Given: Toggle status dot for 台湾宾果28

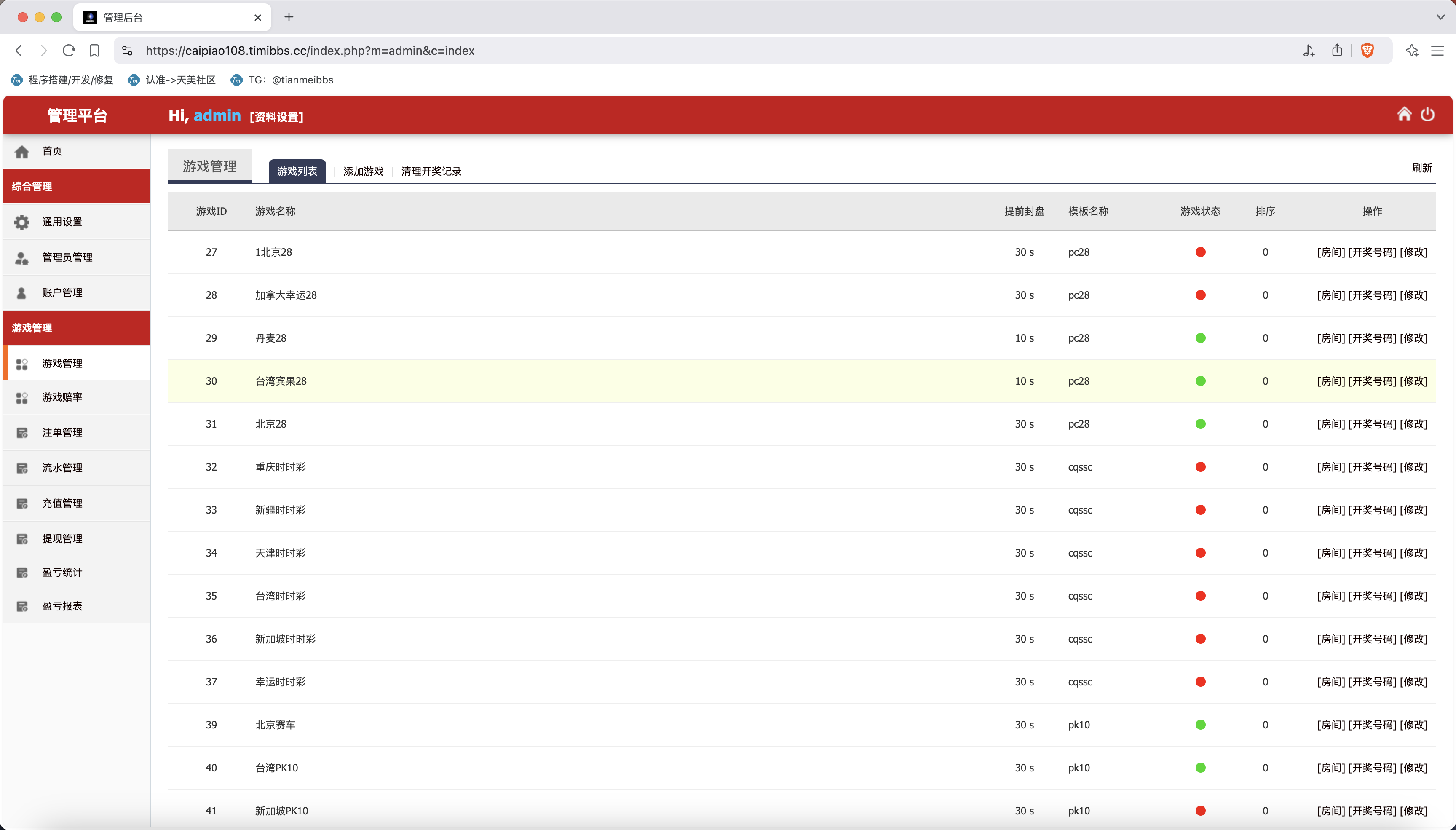Looking at the screenshot, I should point(1200,381).
